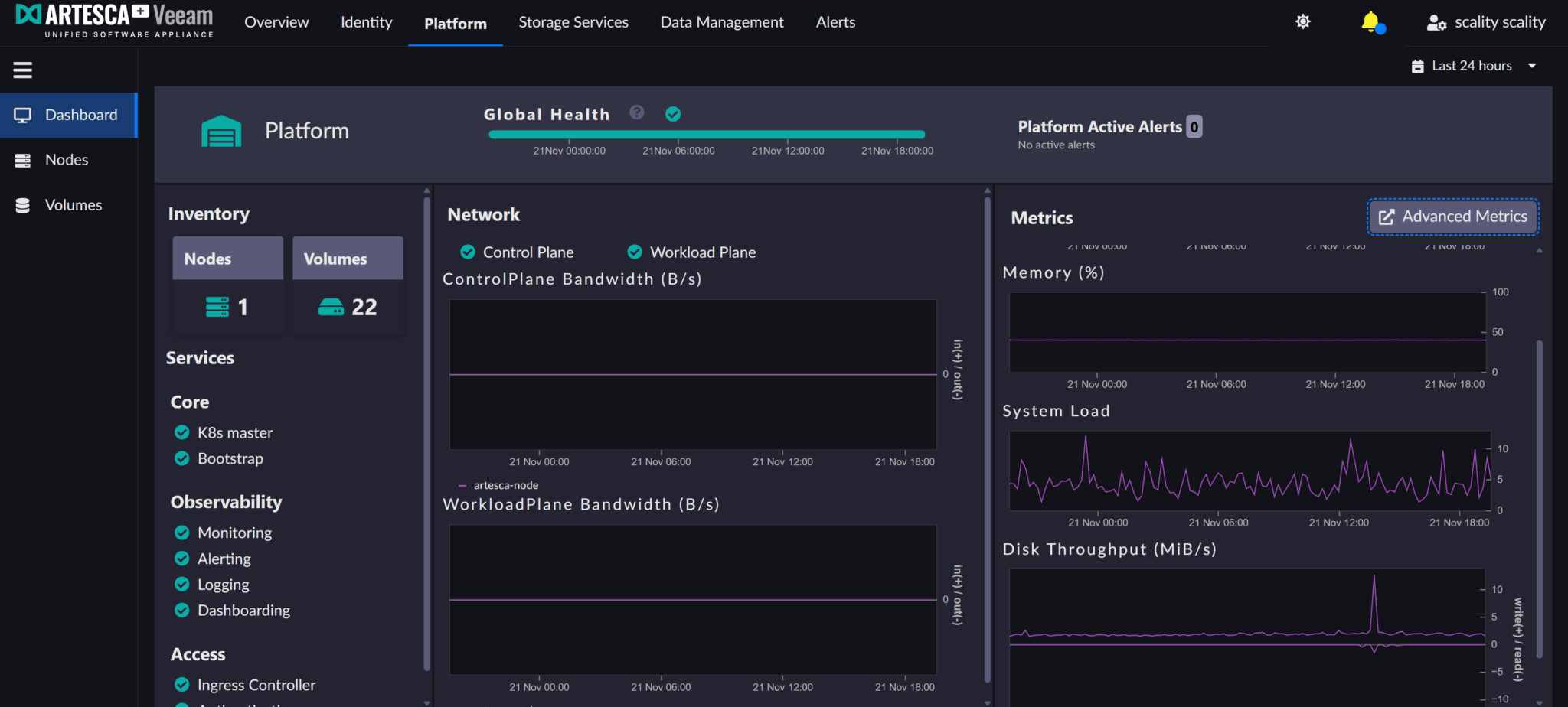Screen dimensions: 1568x707
Task: Open the notifications bell
Action: coord(1371,22)
